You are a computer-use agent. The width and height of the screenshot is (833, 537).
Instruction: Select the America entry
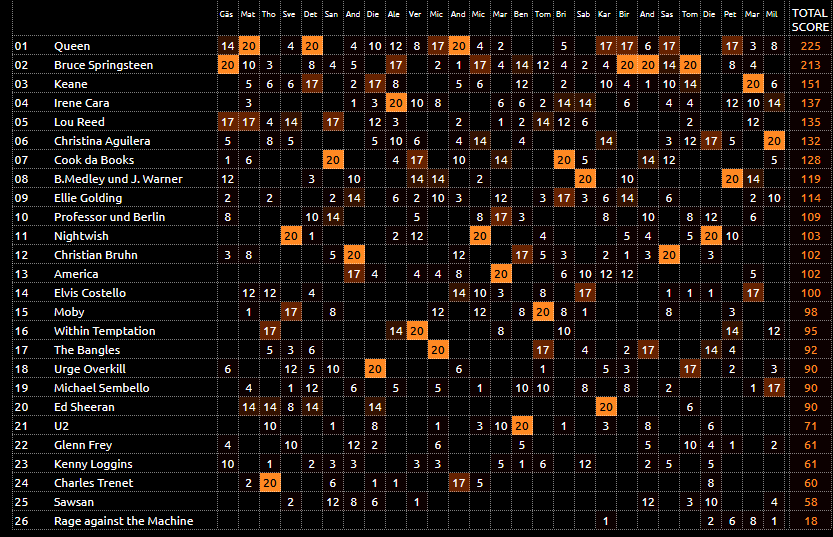76,274
